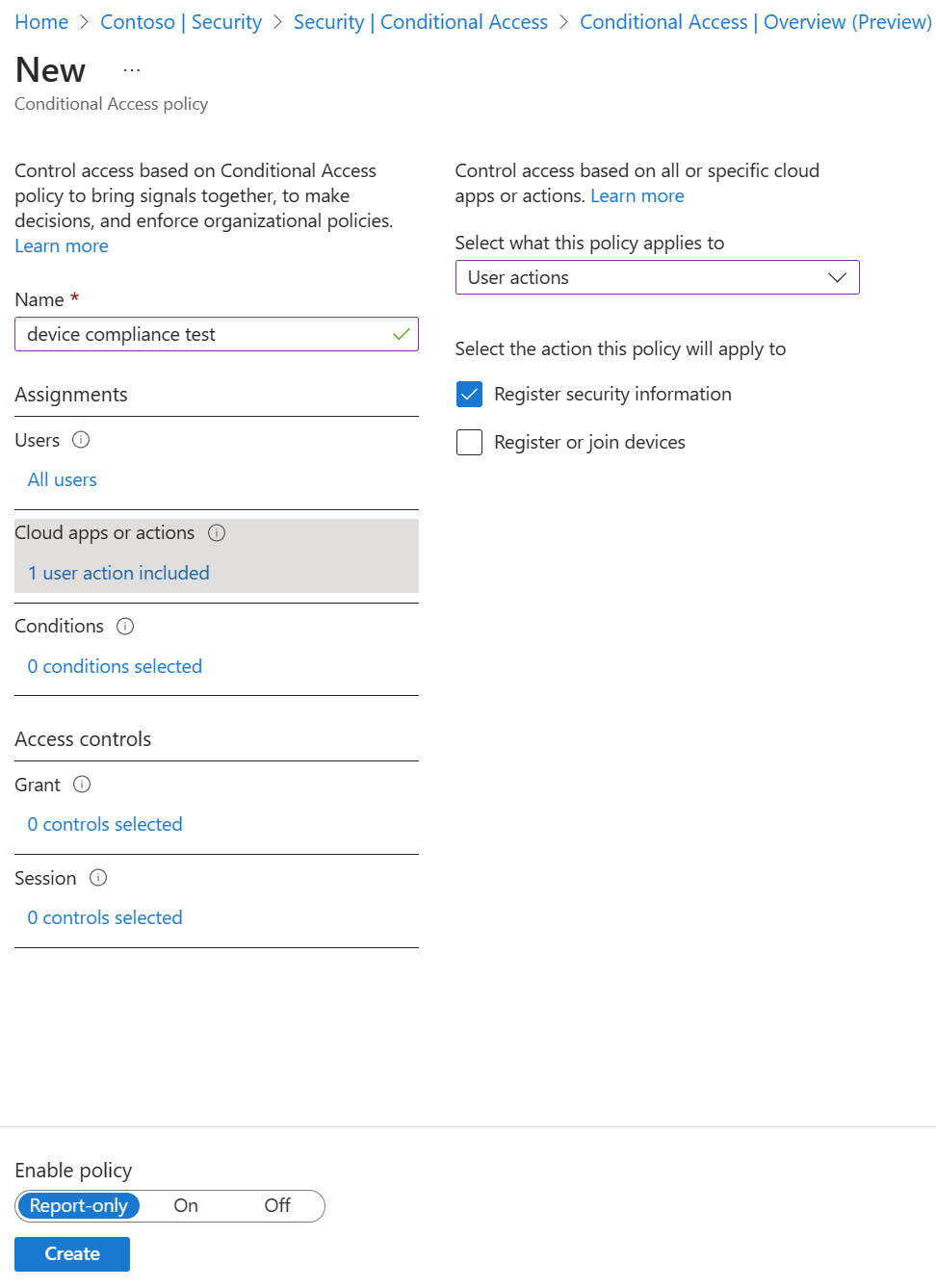Click the green validation checkmark in Name field
The width and height of the screenshot is (936, 1288).
coord(399,334)
